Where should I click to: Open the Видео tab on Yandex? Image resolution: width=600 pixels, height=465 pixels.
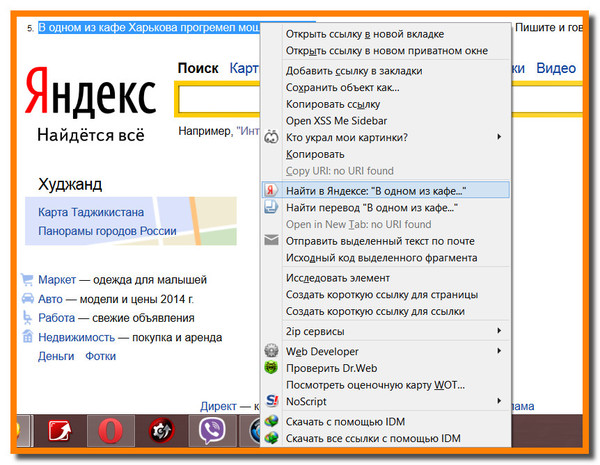coord(556,68)
